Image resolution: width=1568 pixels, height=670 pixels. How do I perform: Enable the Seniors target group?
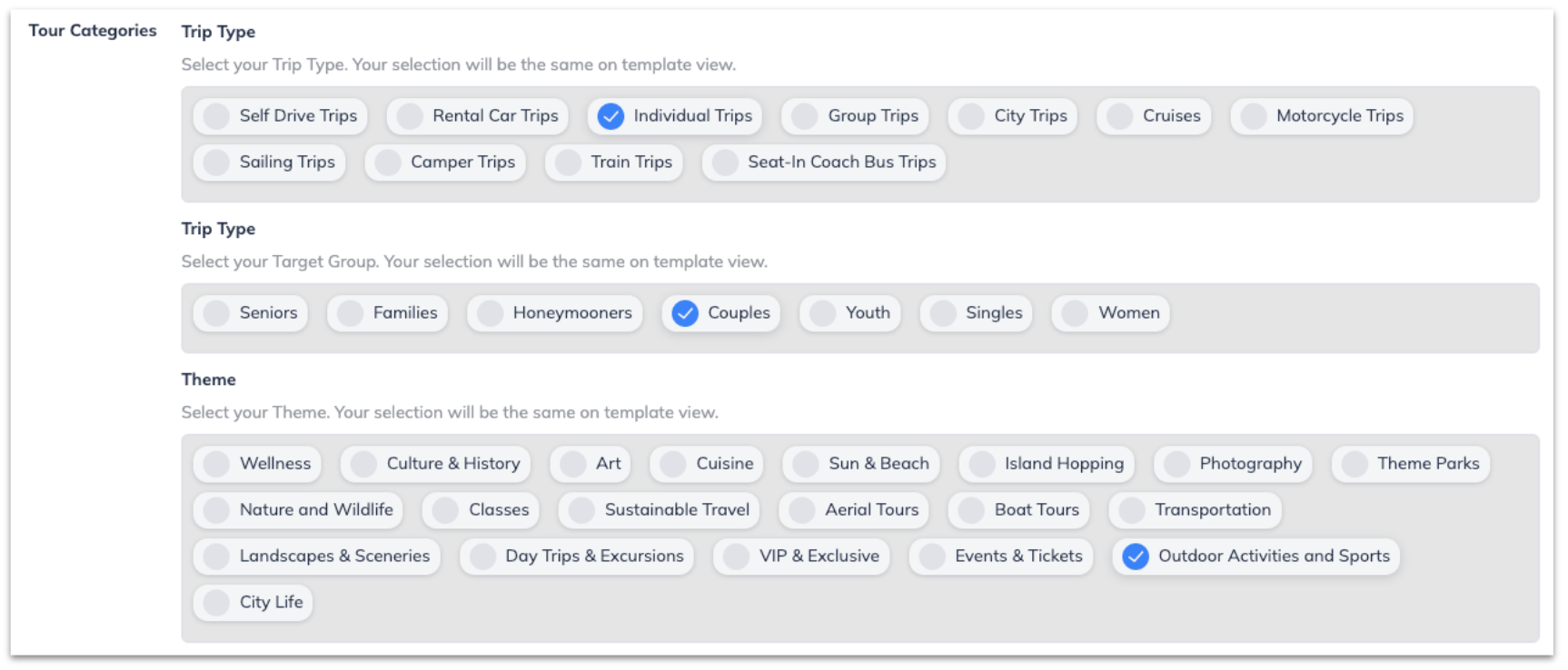click(x=251, y=313)
